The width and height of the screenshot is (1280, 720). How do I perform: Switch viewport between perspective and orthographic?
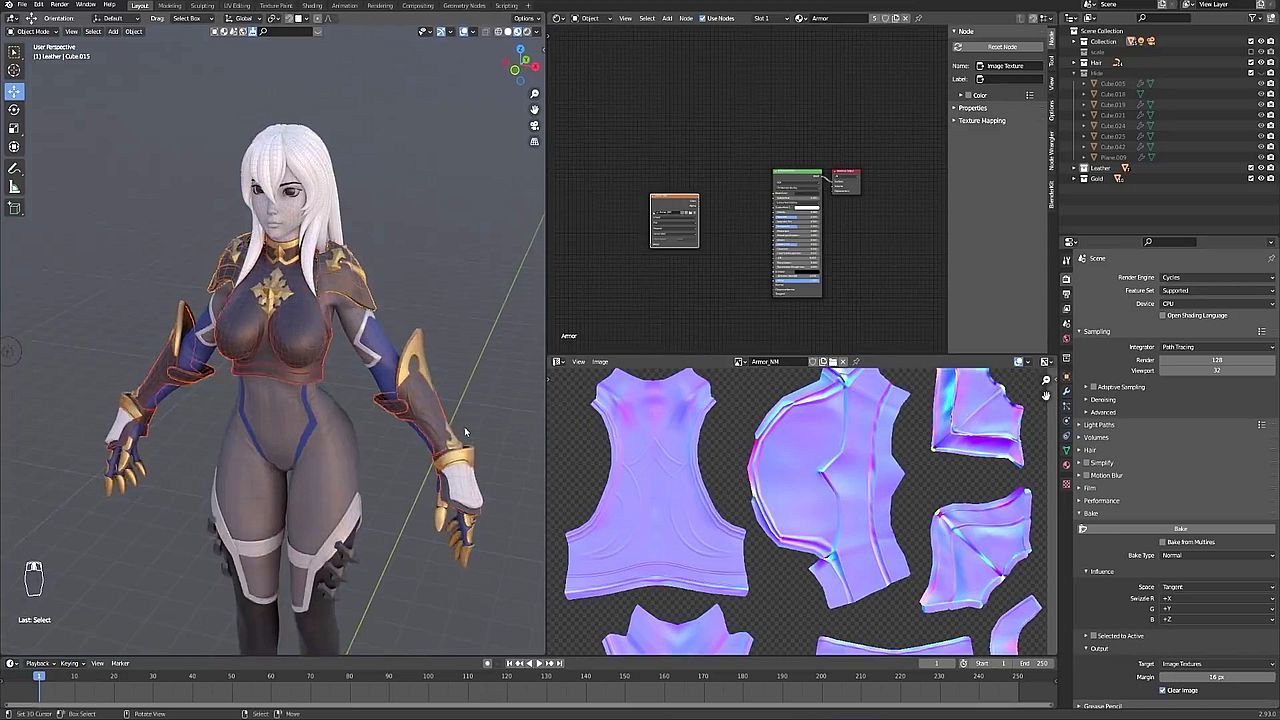[534, 141]
